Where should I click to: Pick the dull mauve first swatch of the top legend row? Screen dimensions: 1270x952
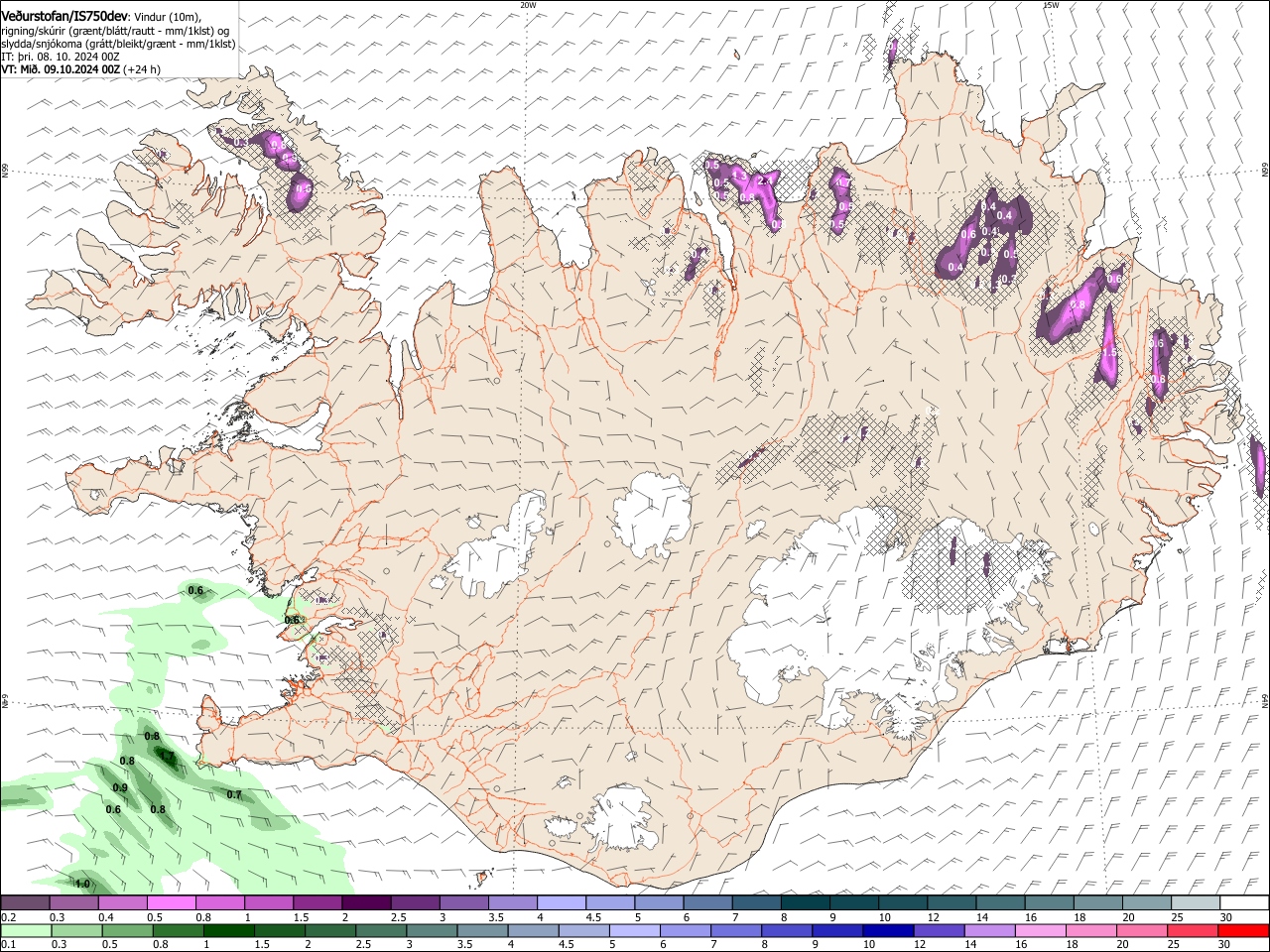coord(25,903)
